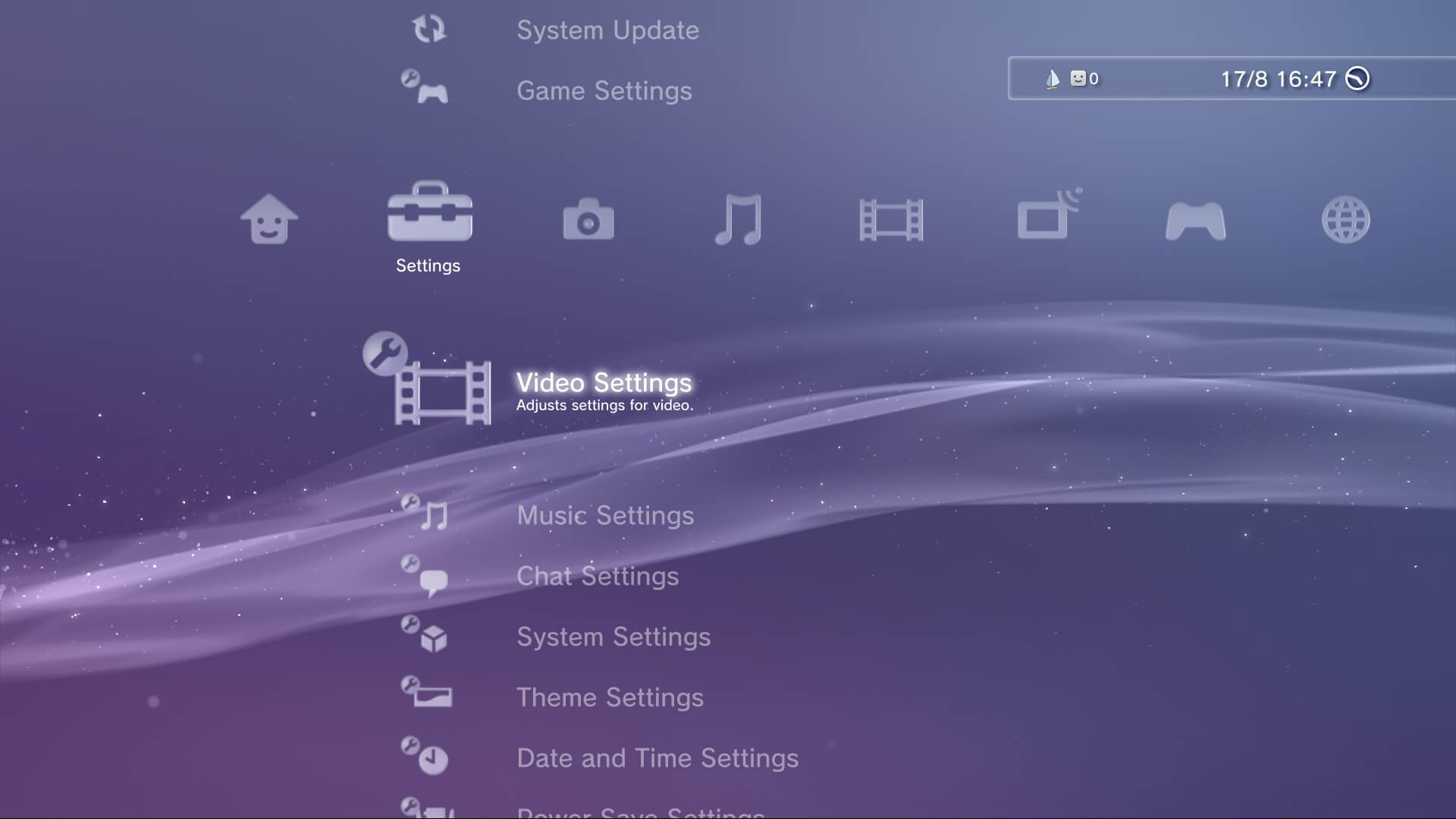Click the Settings category label
Image resolution: width=1456 pixels, height=819 pixels.
click(428, 265)
